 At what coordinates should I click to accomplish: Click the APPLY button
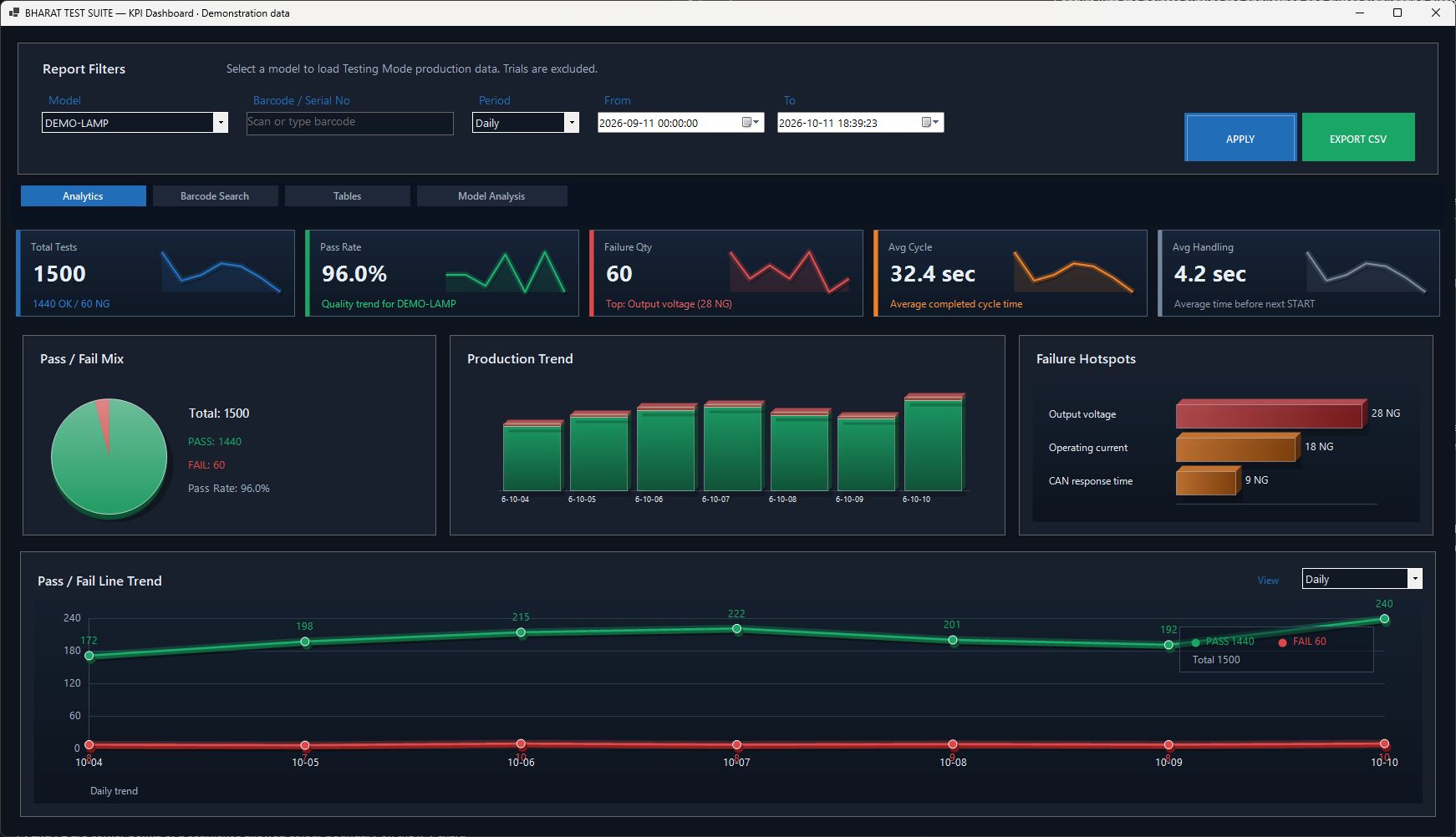point(1240,138)
